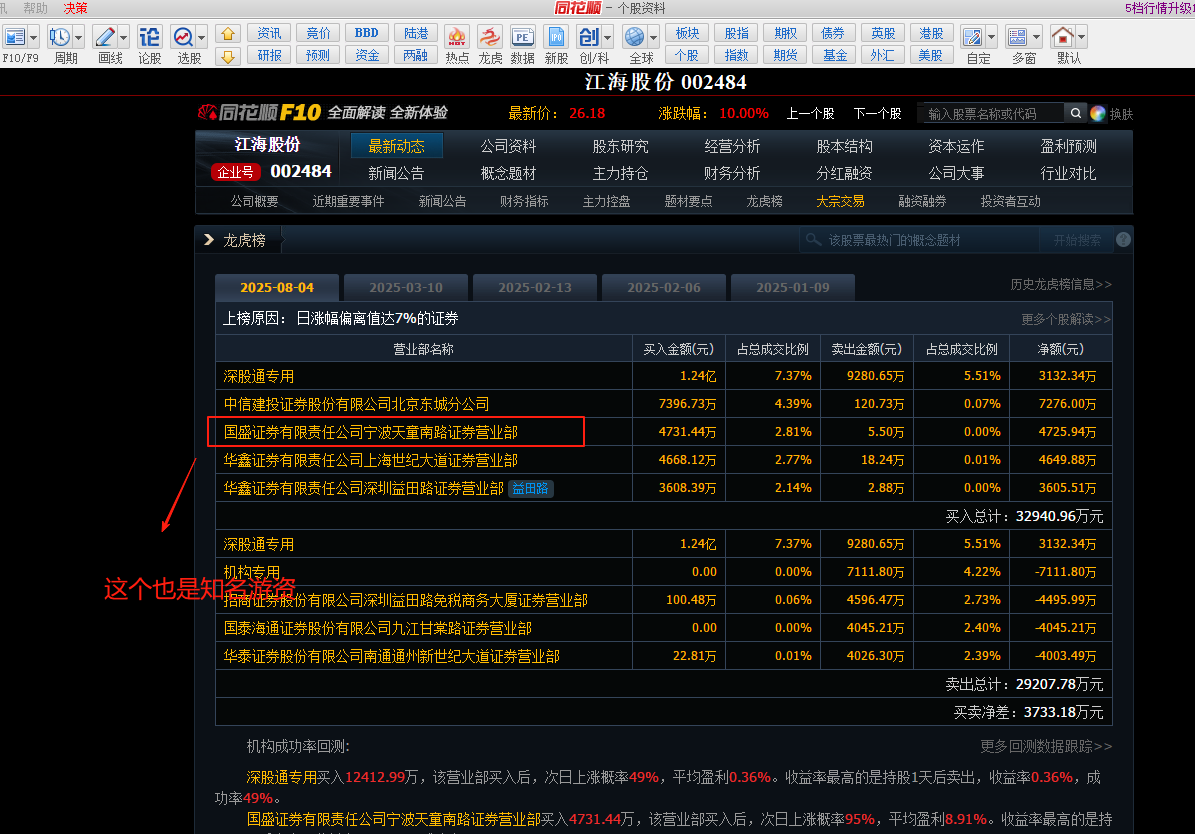Click the help question mark icon
Image resolution: width=1195 pixels, height=834 pixels.
click(x=1123, y=240)
